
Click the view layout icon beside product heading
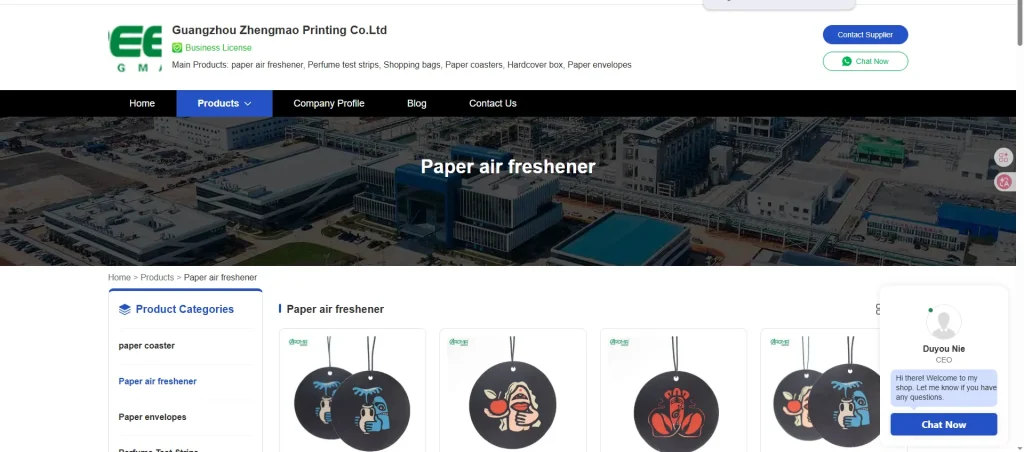tap(878, 309)
